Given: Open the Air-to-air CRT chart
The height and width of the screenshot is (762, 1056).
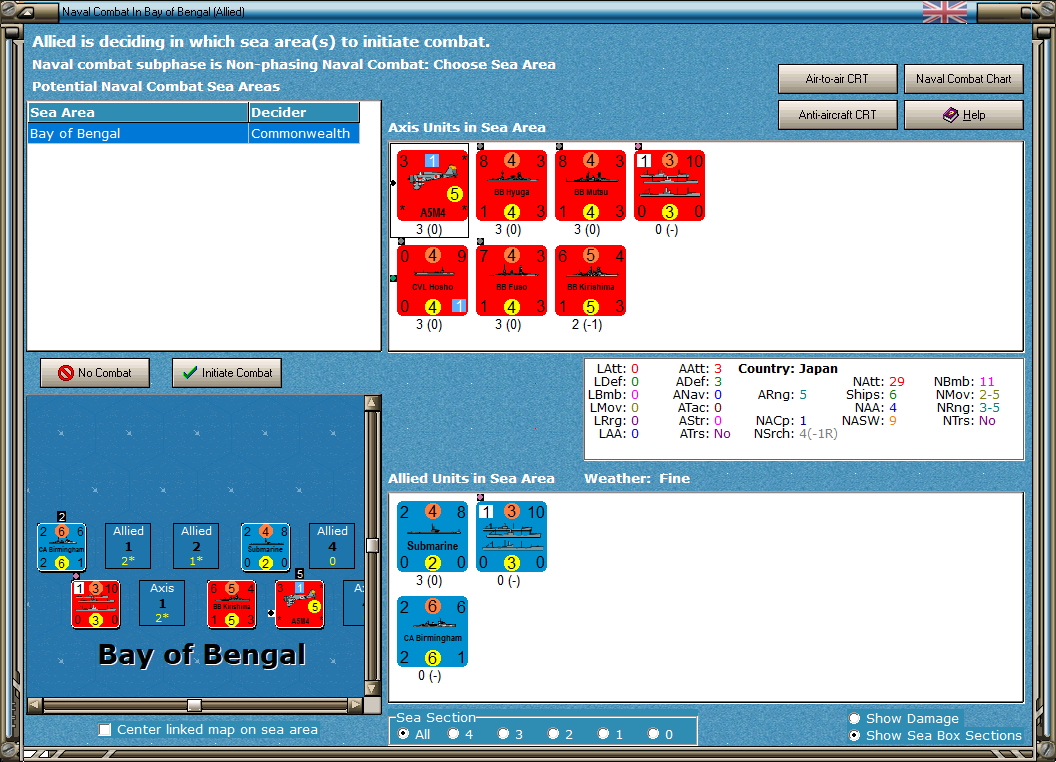Looking at the screenshot, I should coord(837,79).
